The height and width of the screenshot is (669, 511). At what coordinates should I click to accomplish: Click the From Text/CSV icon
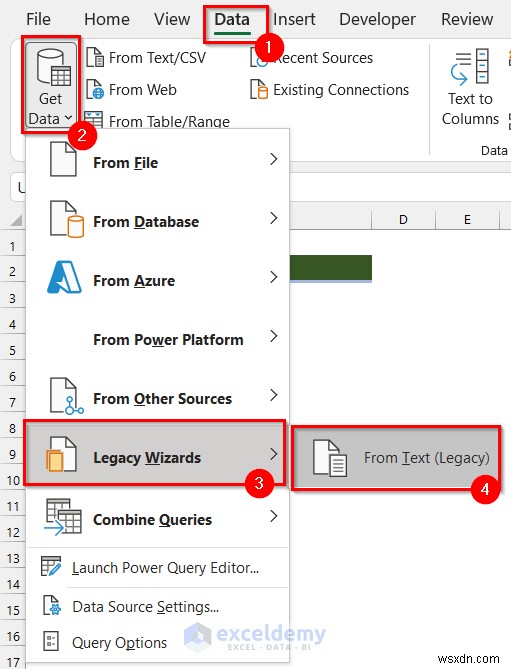pyautogui.click(x=95, y=58)
